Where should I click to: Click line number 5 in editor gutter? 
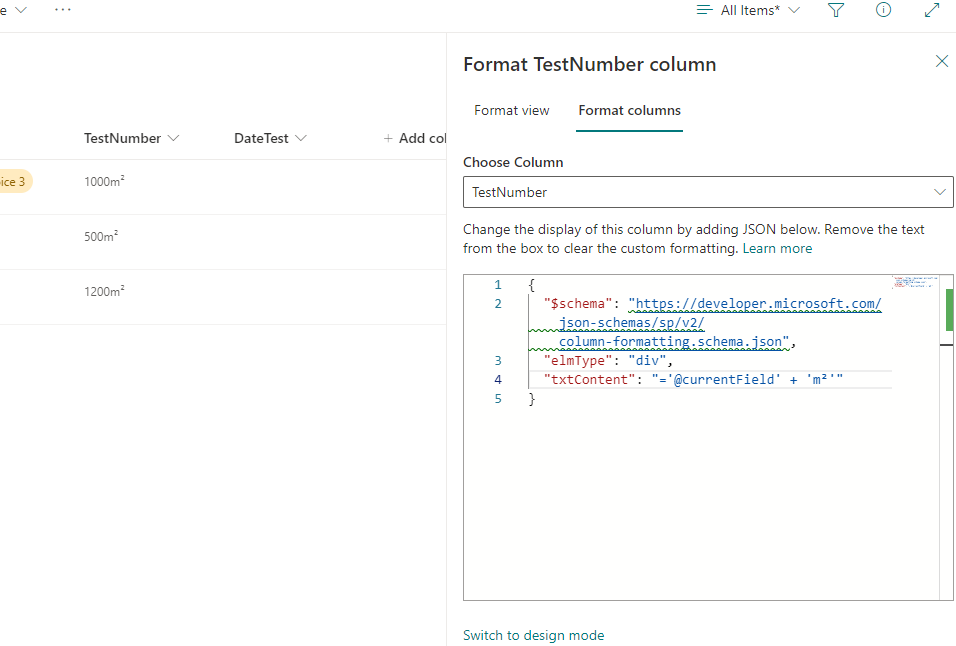coord(498,399)
